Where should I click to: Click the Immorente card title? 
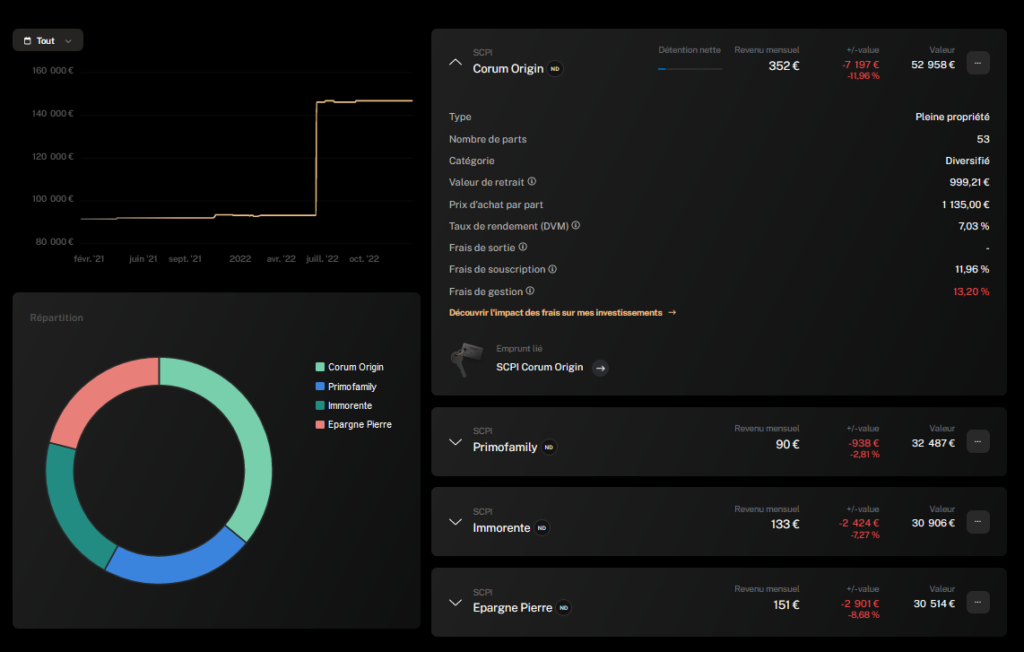click(502, 528)
